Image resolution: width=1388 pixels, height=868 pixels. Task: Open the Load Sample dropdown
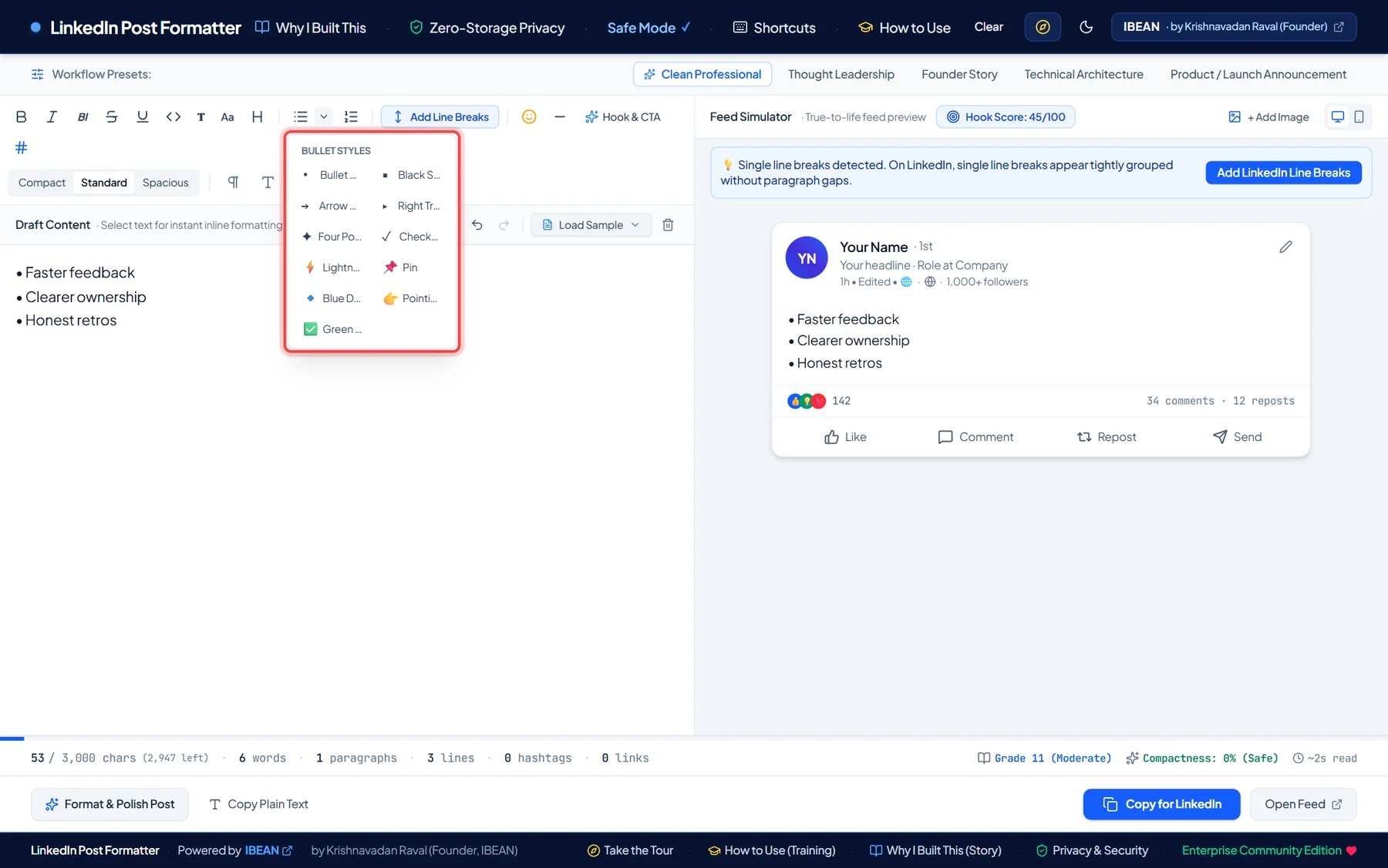pyautogui.click(x=591, y=225)
